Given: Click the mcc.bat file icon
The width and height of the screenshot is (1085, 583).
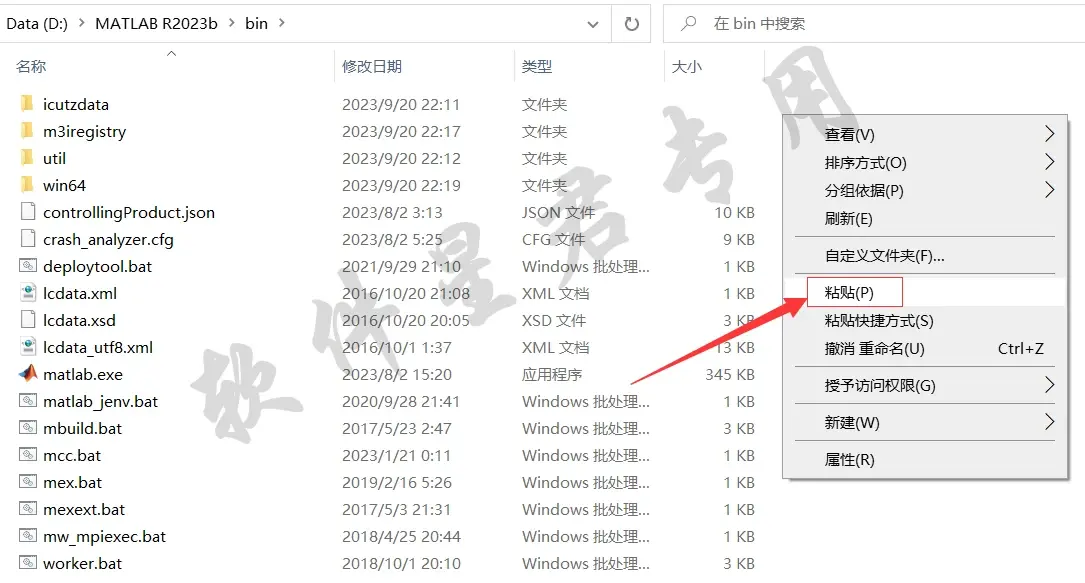Looking at the screenshot, I should (x=28, y=454).
